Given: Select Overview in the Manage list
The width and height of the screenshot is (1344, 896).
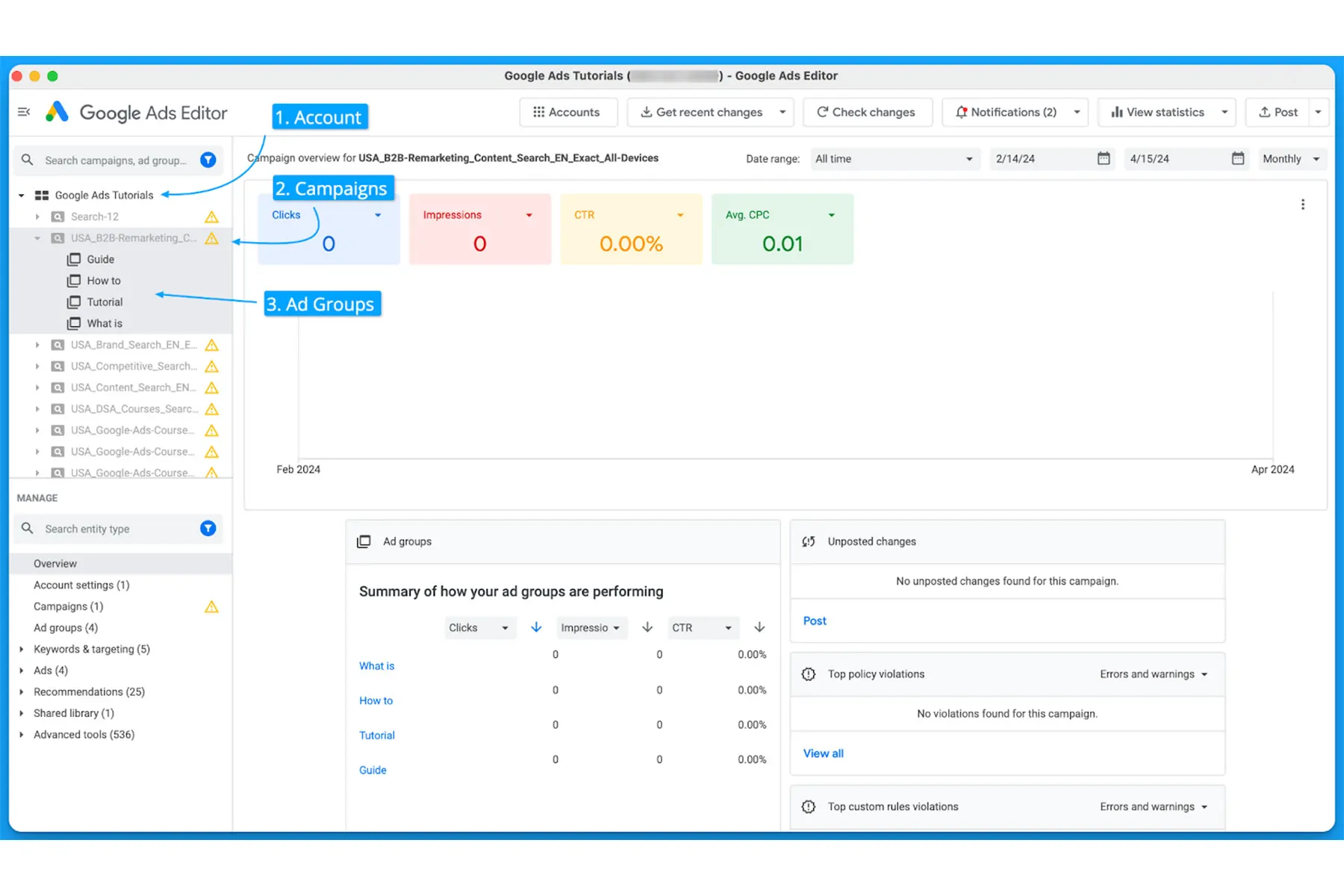Looking at the screenshot, I should pos(121,564).
